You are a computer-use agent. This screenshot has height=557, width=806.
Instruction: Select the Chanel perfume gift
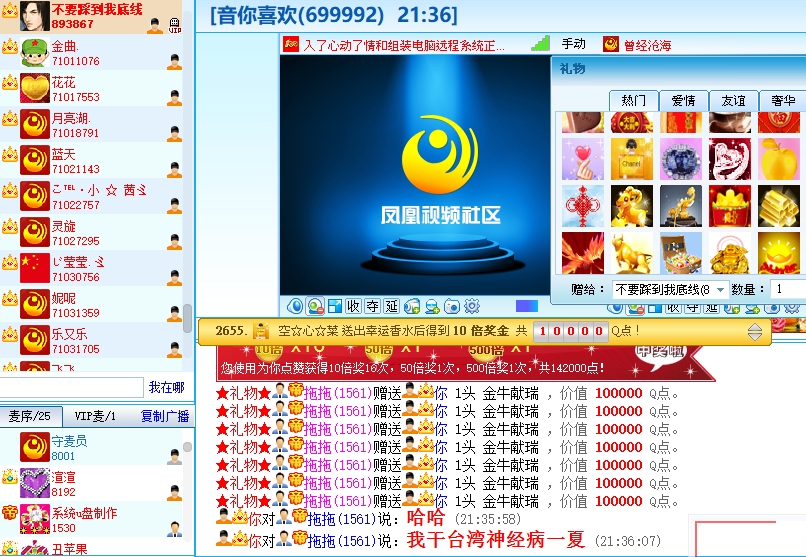632,159
